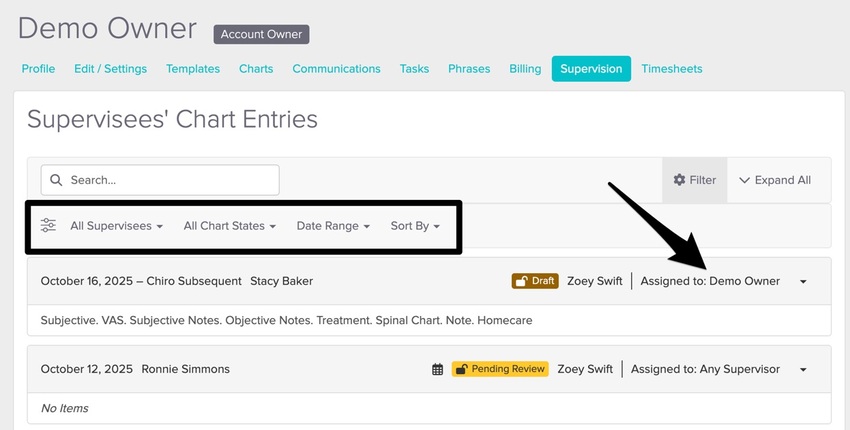Open the All Supervisees dropdown
850x430 pixels.
tap(116, 226)
